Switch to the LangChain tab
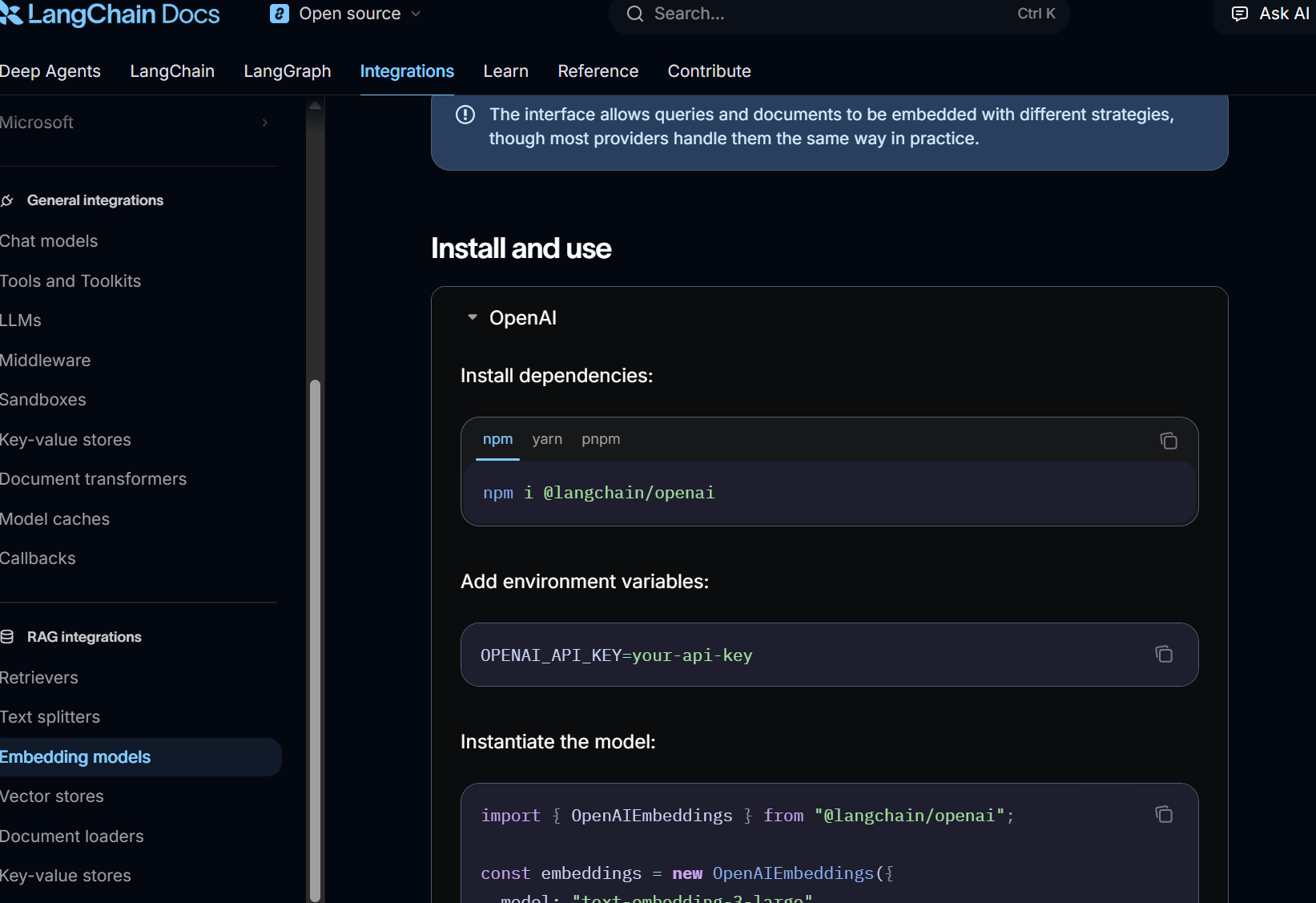This screenshot has height=903, width=1316. click(x=172, y=71)
